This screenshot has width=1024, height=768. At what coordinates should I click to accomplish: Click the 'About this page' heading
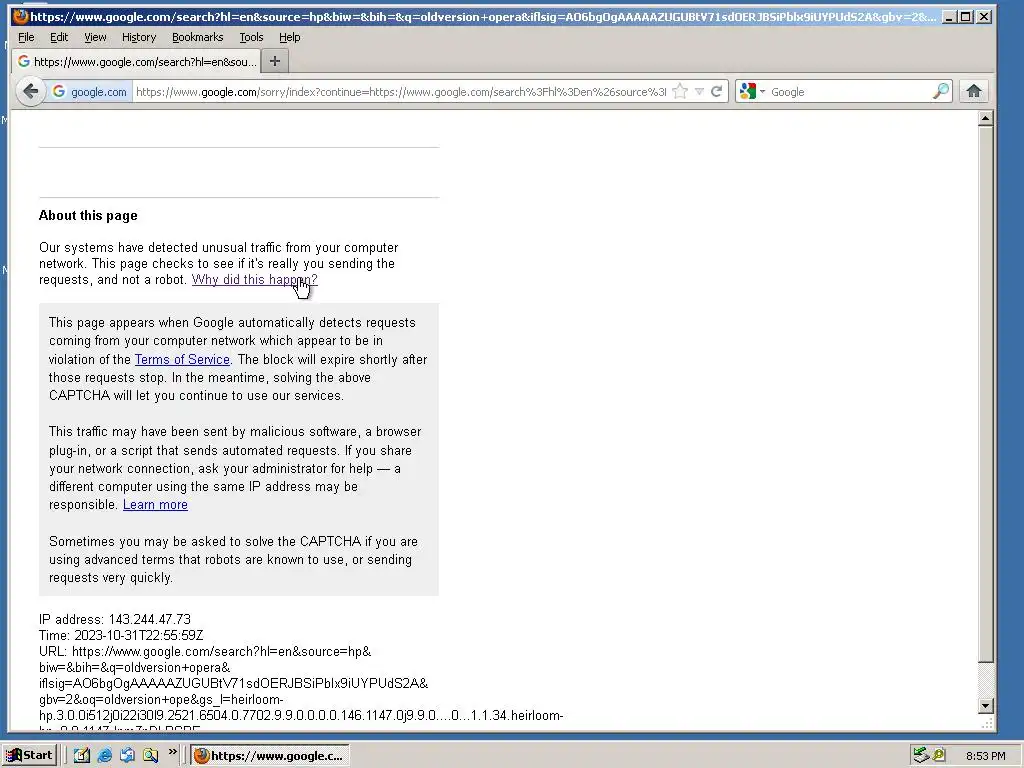tap(88, 216)
